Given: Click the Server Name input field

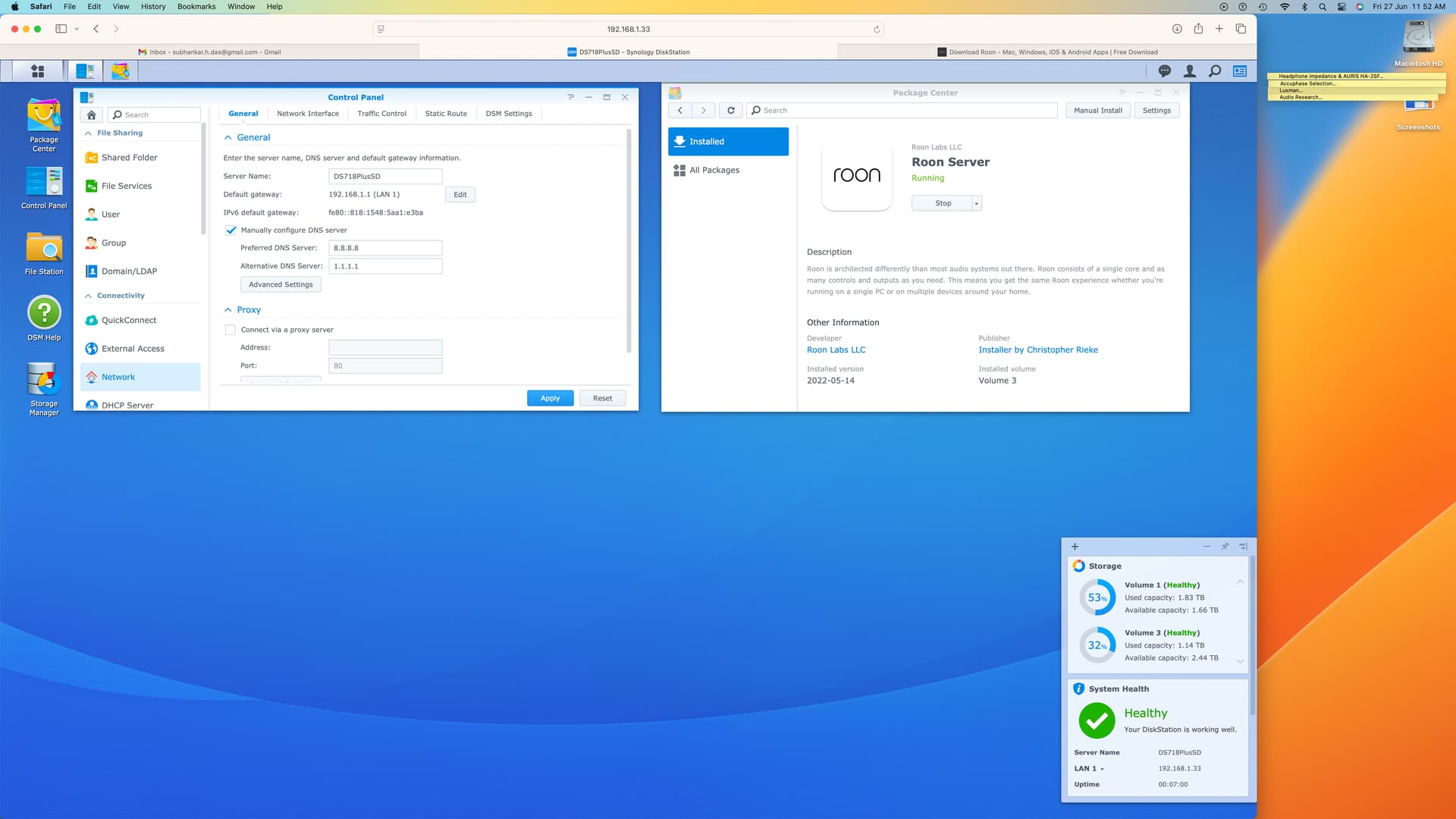Looking at the screenshot, I should (385, 176).
